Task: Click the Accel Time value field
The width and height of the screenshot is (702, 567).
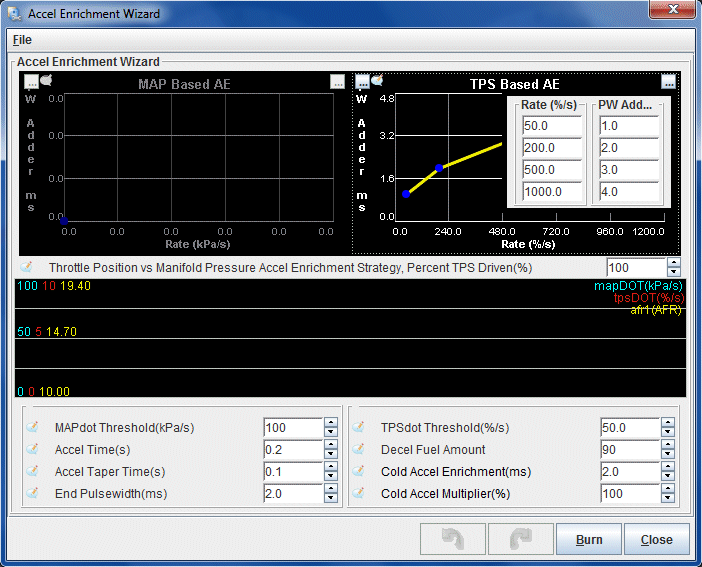Action: [x=292, y=450]
